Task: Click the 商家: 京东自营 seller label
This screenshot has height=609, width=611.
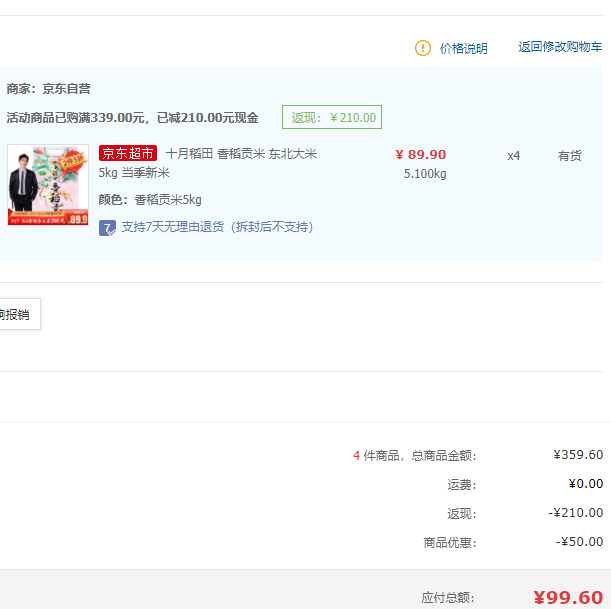Action: coord(49,89)
